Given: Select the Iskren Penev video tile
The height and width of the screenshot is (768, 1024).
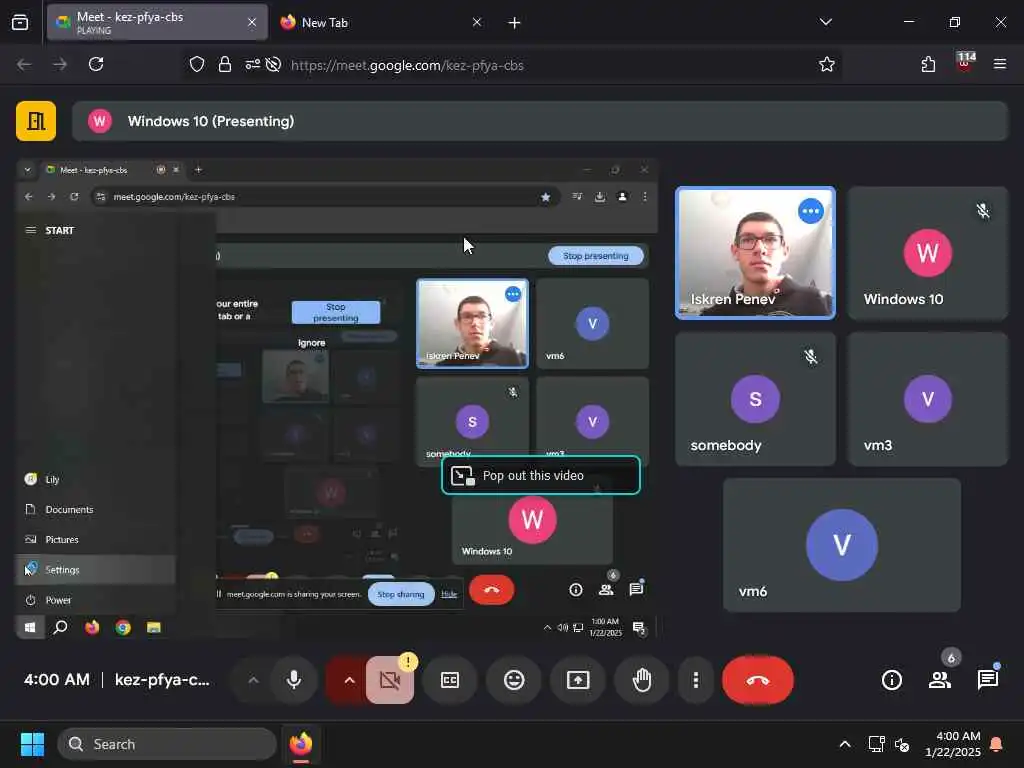Looking at the screenshot, I should tap(755, 253).
